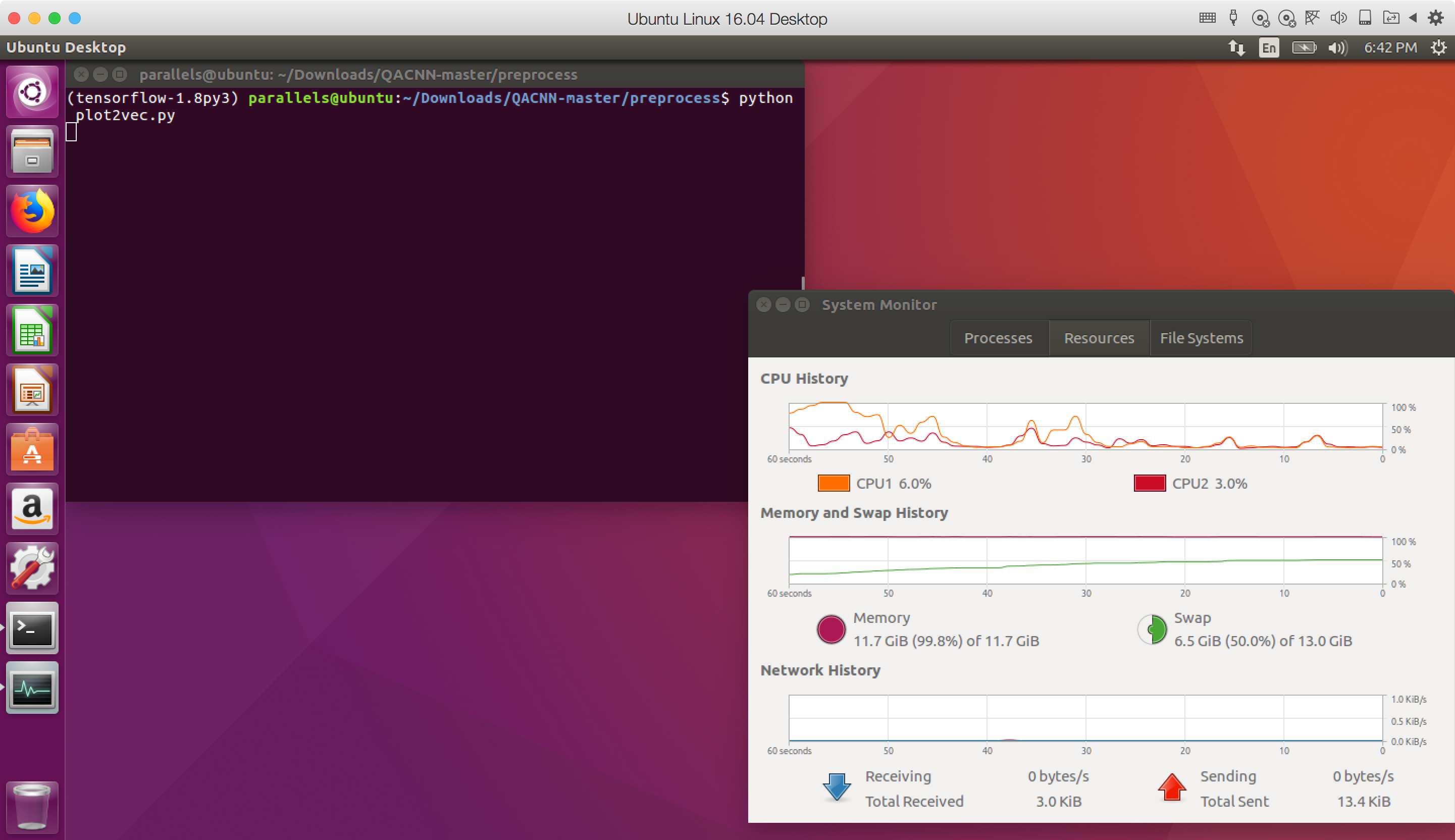Viewport: 1455px width, 840px height.
Task: Open the Memory color picker circle
Action: [x=831, y=629]
